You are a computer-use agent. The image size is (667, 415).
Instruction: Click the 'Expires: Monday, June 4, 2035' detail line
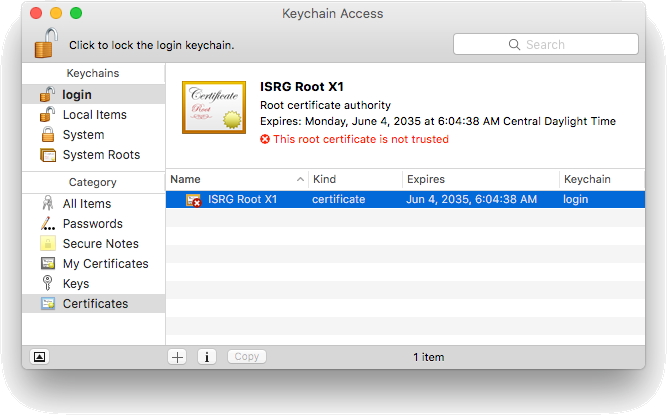point(438,121)
